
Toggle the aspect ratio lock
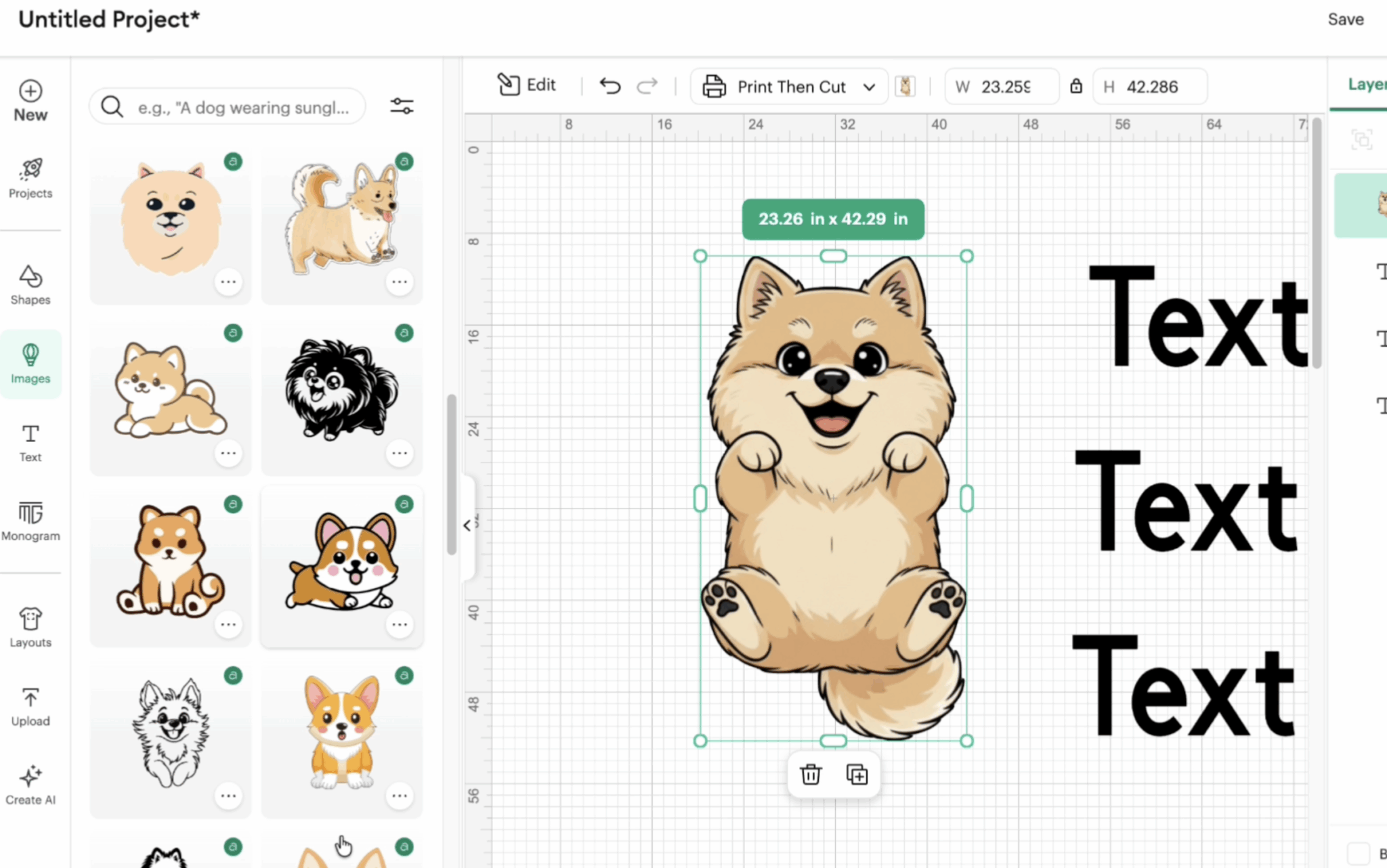click(1075, 86)
